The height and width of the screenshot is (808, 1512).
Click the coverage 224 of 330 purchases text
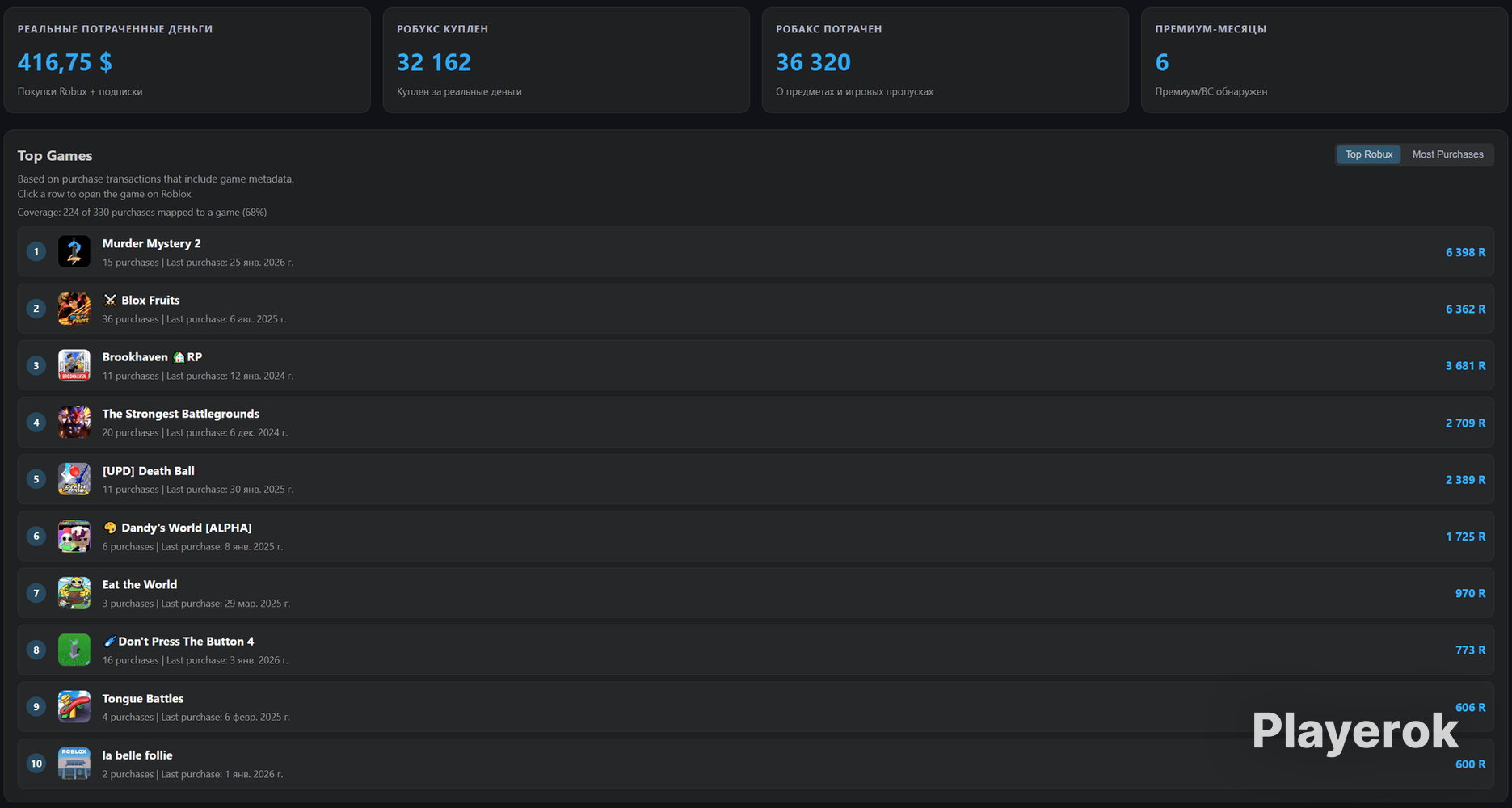pyautogui.click(x=142, y=213)
